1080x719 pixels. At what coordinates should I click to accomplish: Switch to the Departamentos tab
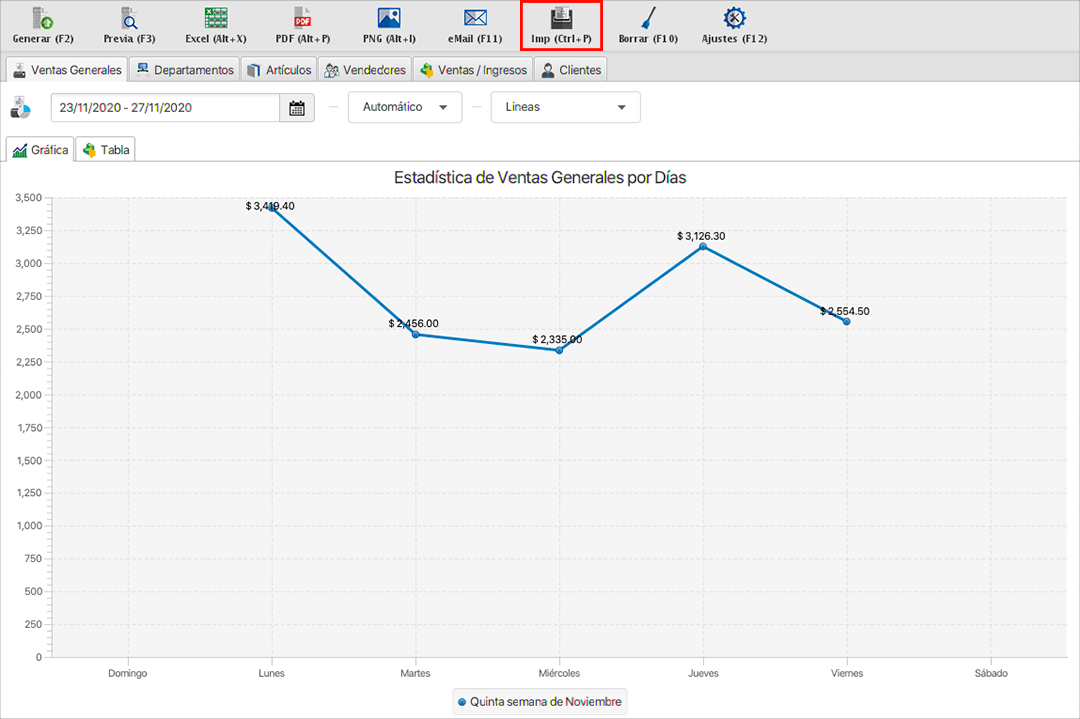point(185,70)
